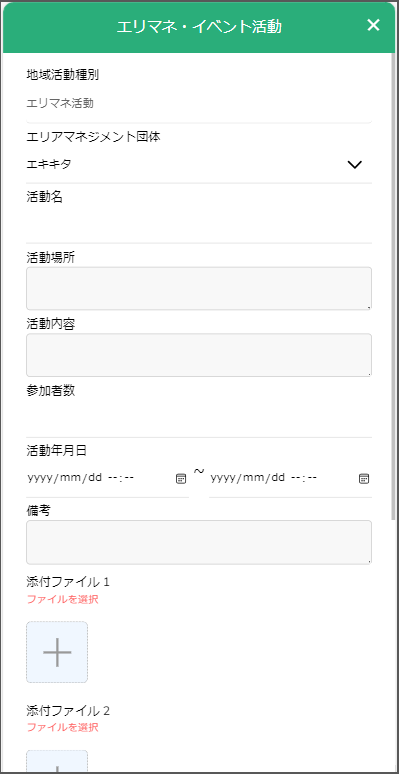The height and width of the screenshot is (774, 399).
Task: Focus the 備考 text area
Action: pyautogui.click(x=199, y=542)
